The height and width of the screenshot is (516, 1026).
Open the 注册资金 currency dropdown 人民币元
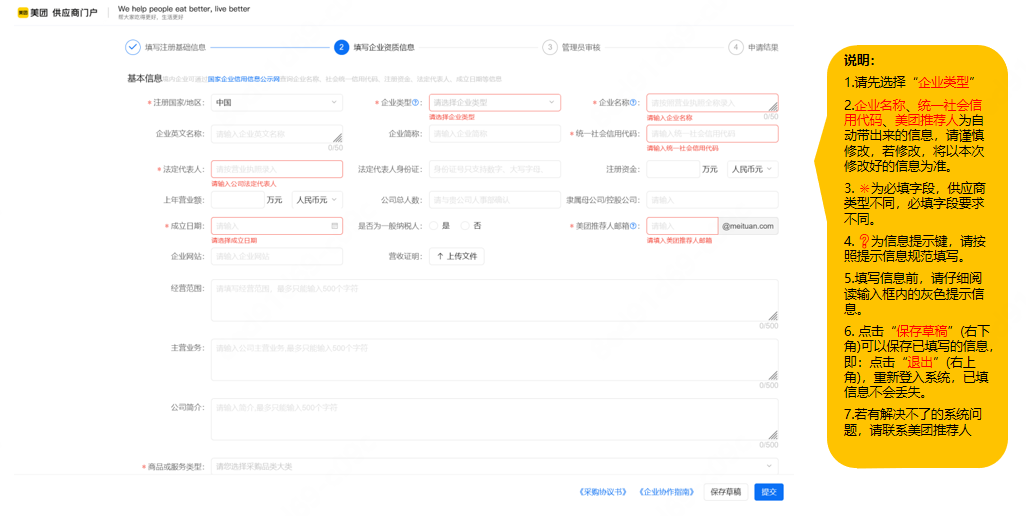[x=752, y=169]
